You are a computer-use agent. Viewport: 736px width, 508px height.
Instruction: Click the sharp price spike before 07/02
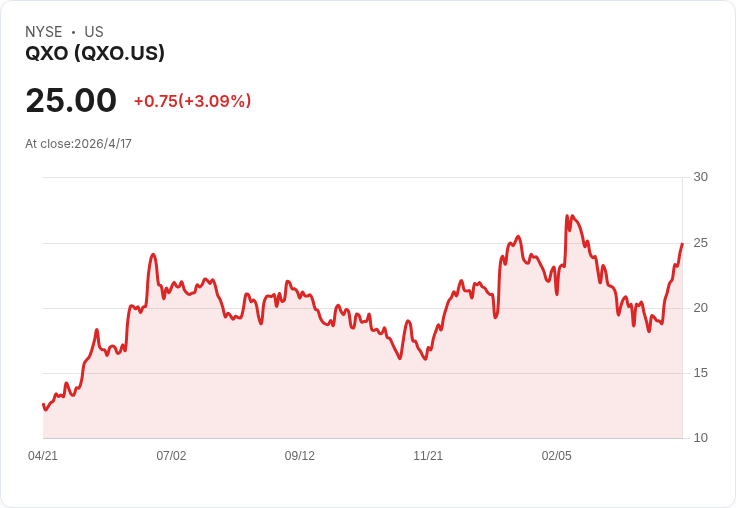153,254
